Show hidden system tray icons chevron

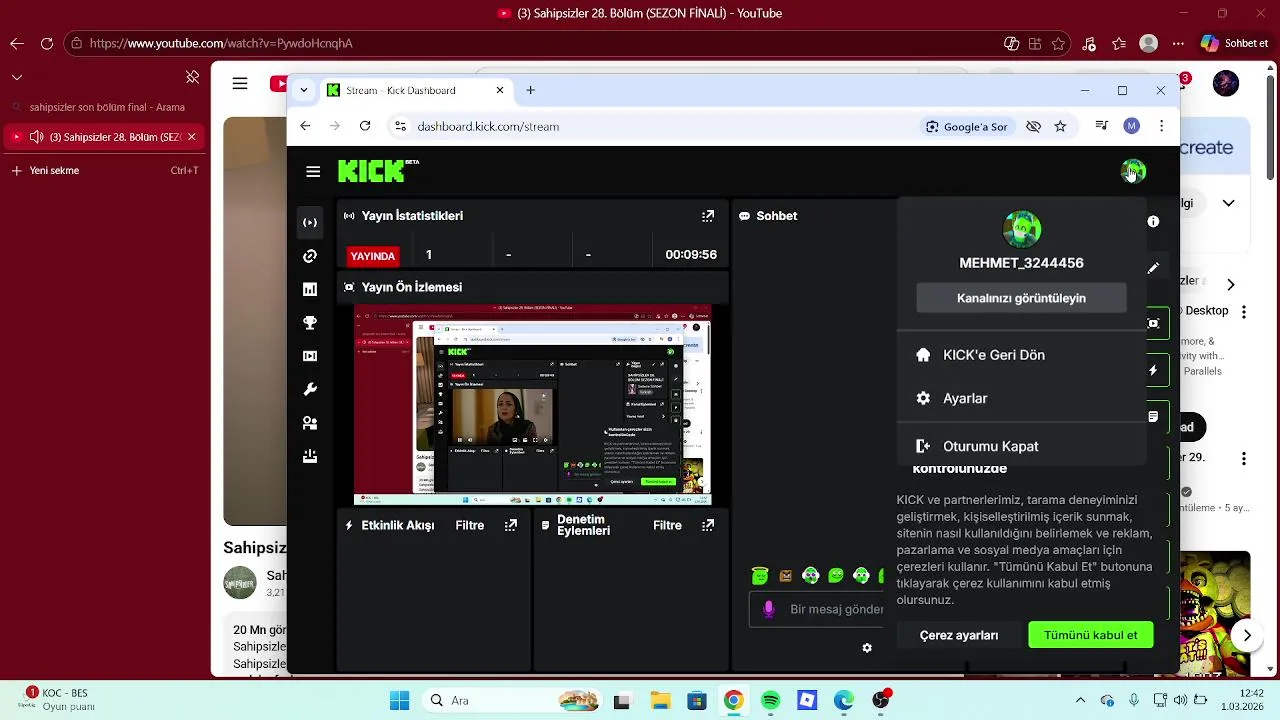pos(1080,700)
